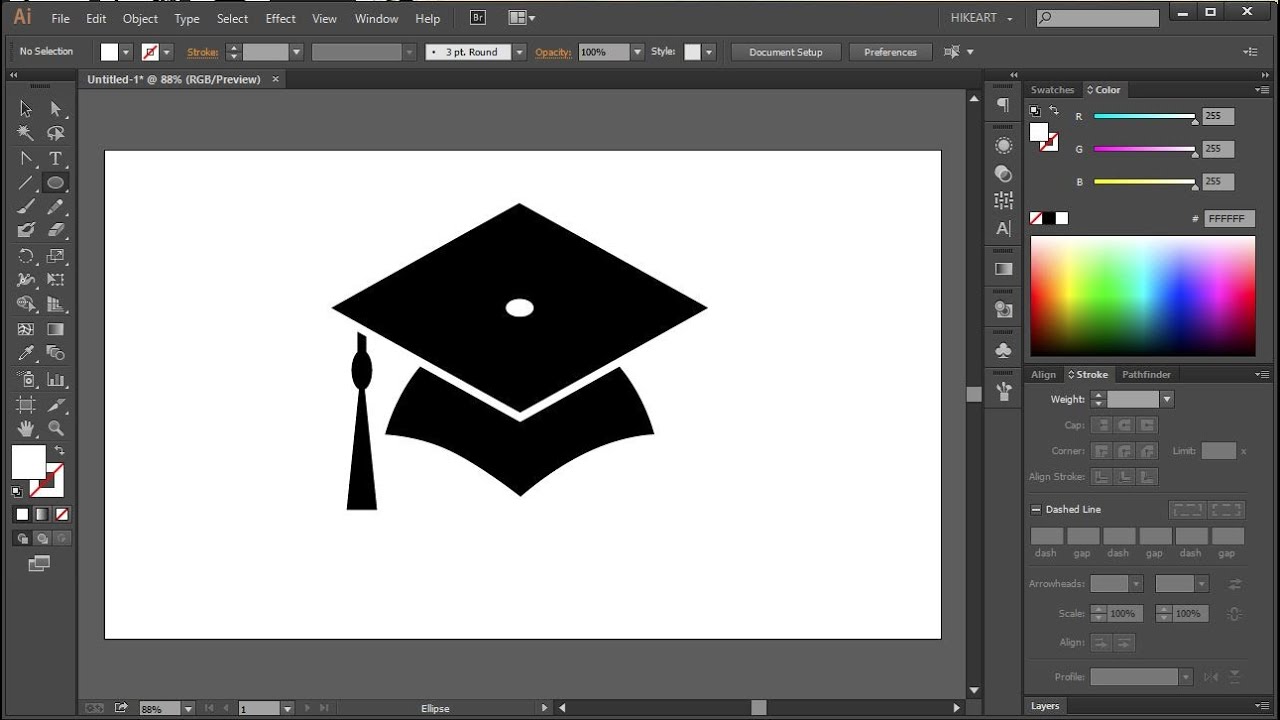Viewport: 1280px width, 720px height.
Task: Change the screen mode button
Action: pyautogui.click(x=39, y=564)
